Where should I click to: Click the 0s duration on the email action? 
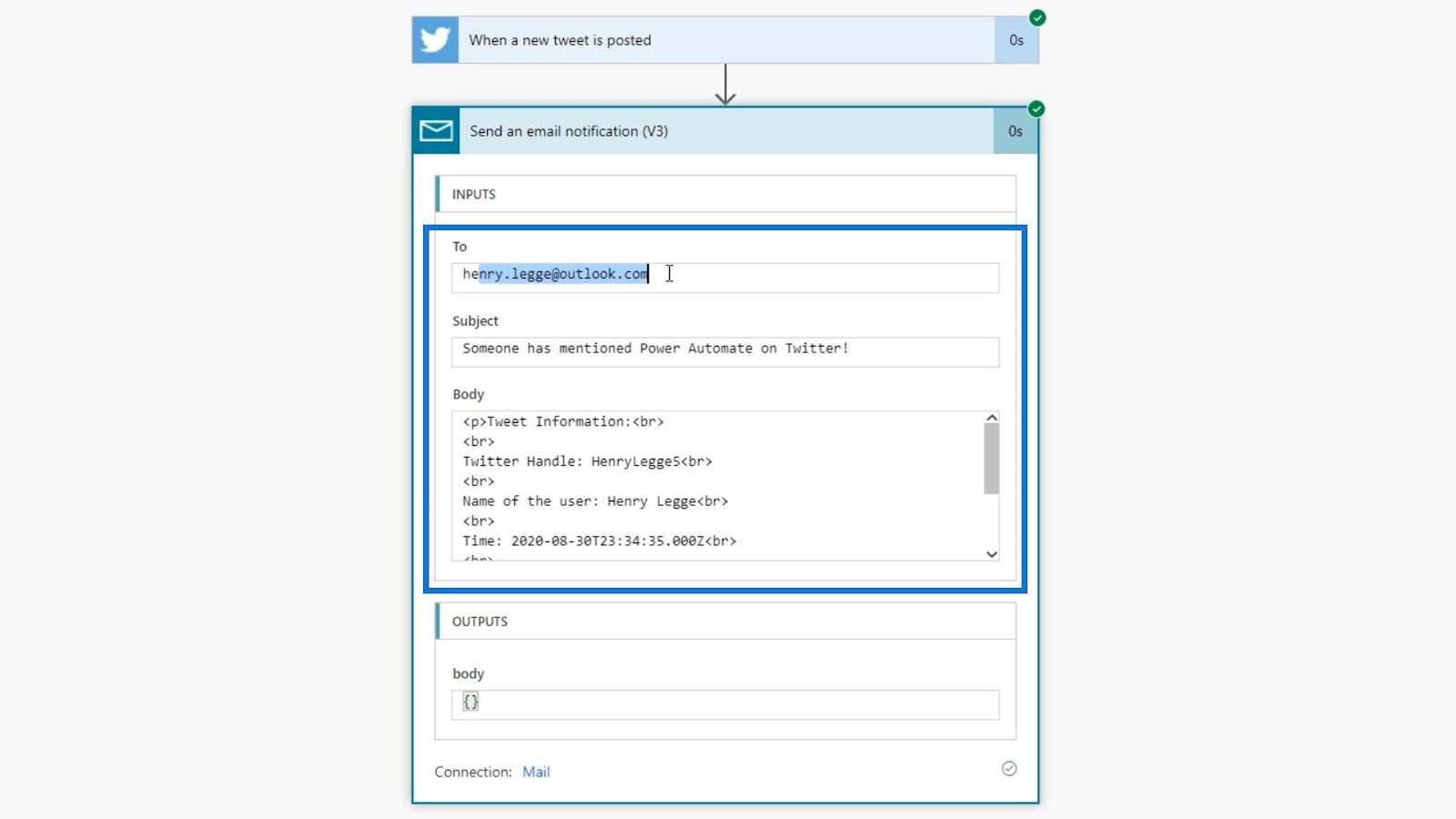(1016, 131)
